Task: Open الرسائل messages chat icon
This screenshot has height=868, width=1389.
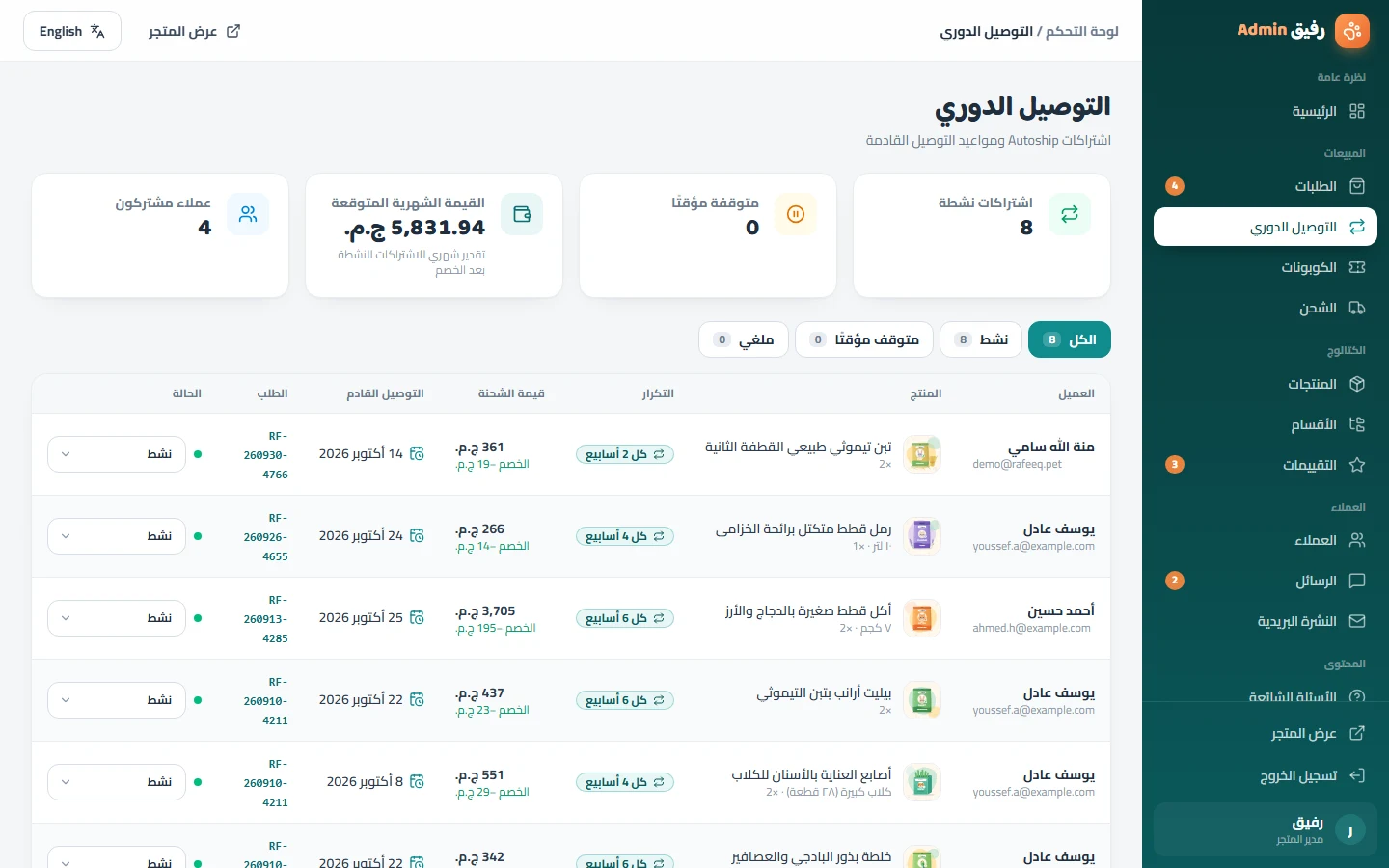Action: coord(1357,581)
